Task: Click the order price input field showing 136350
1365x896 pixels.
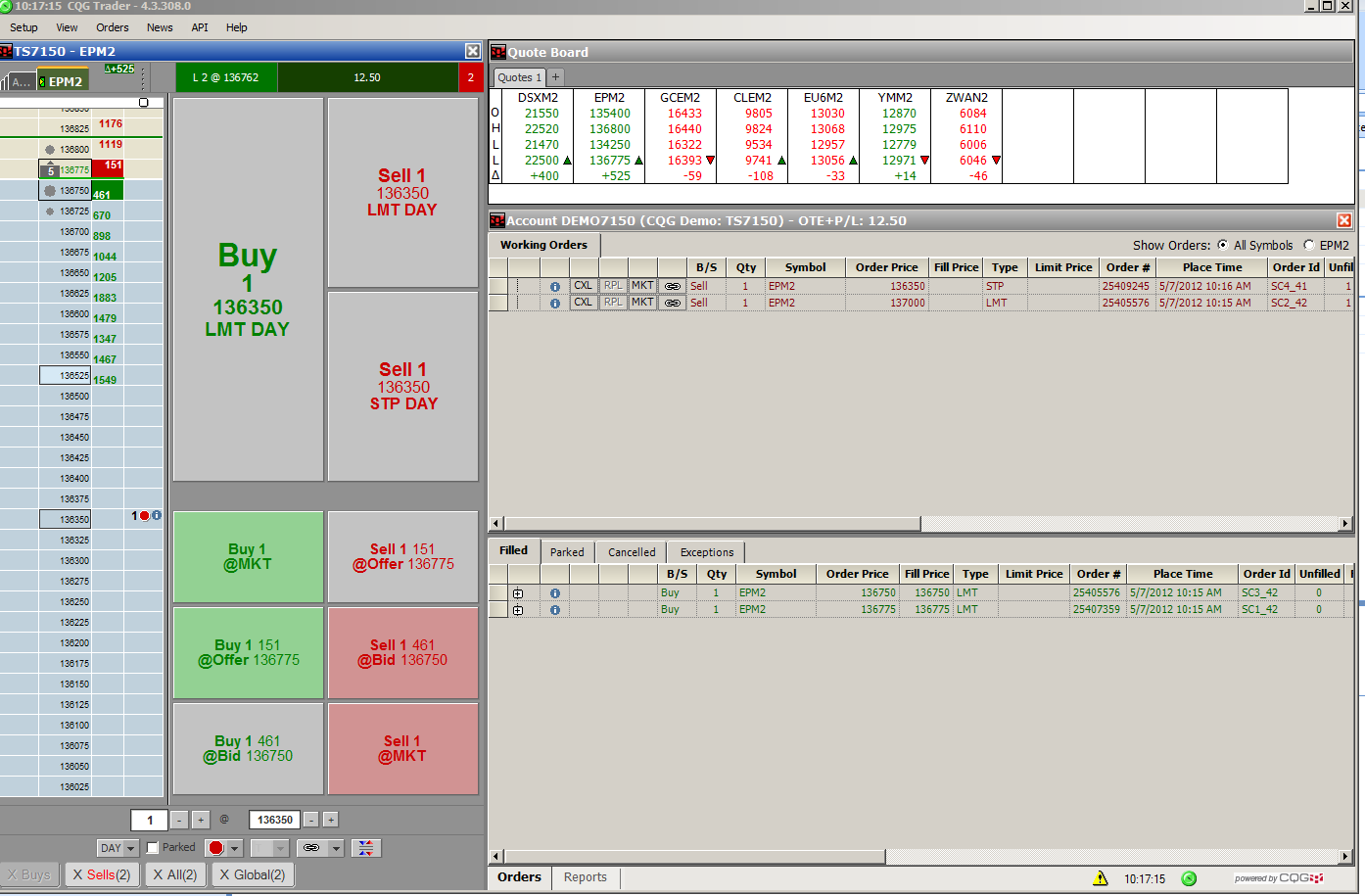Action: pos(275,820)
